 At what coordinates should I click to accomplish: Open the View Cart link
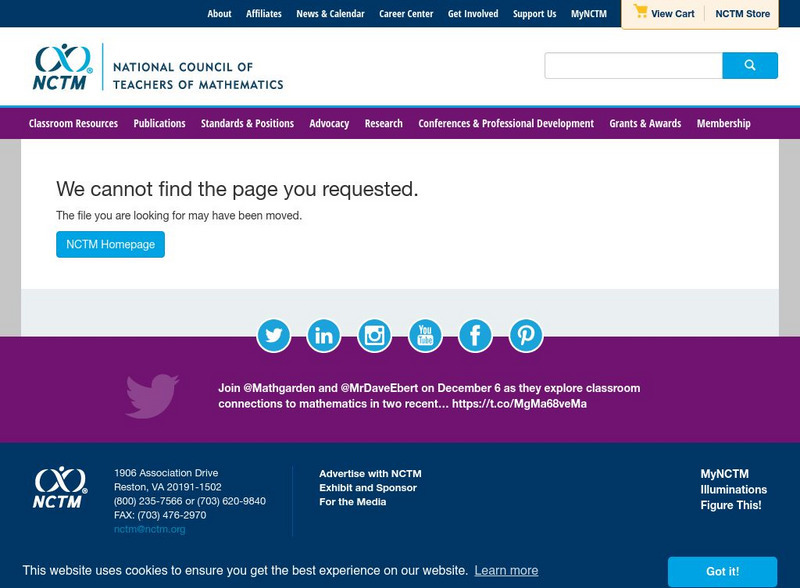[x=672, y=14]
